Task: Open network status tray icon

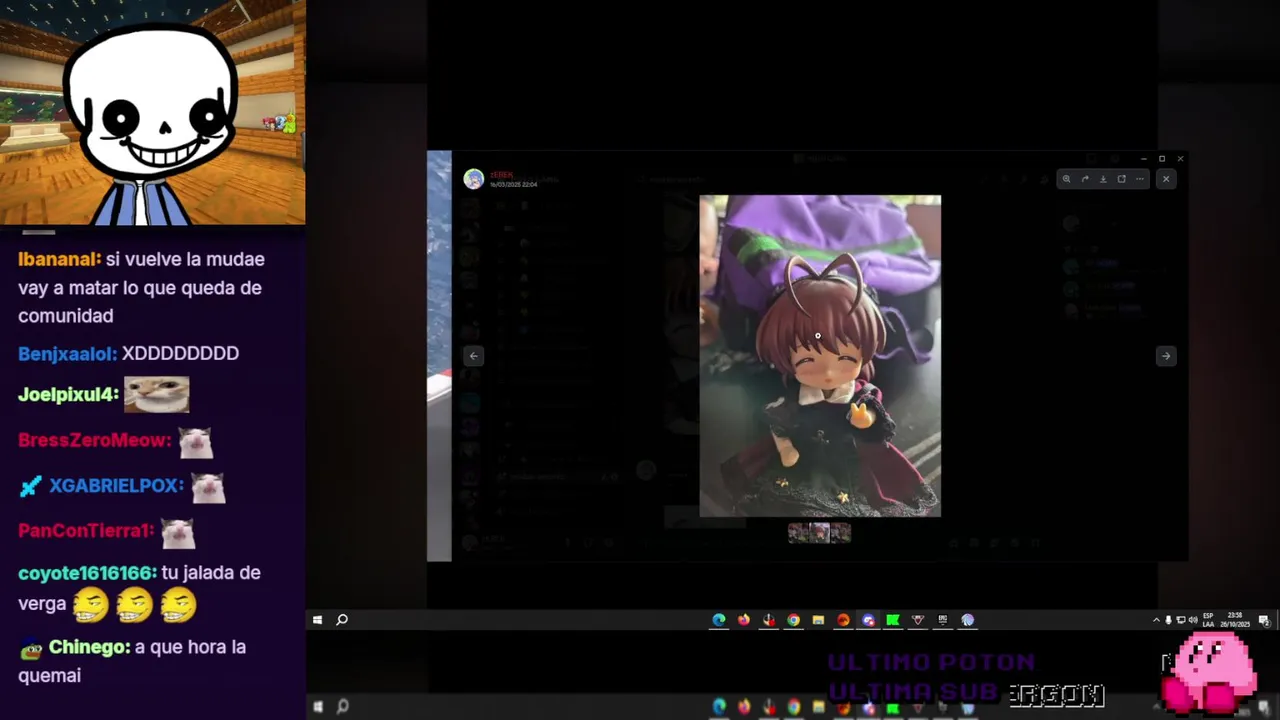Action: [x=1180, y=620]
